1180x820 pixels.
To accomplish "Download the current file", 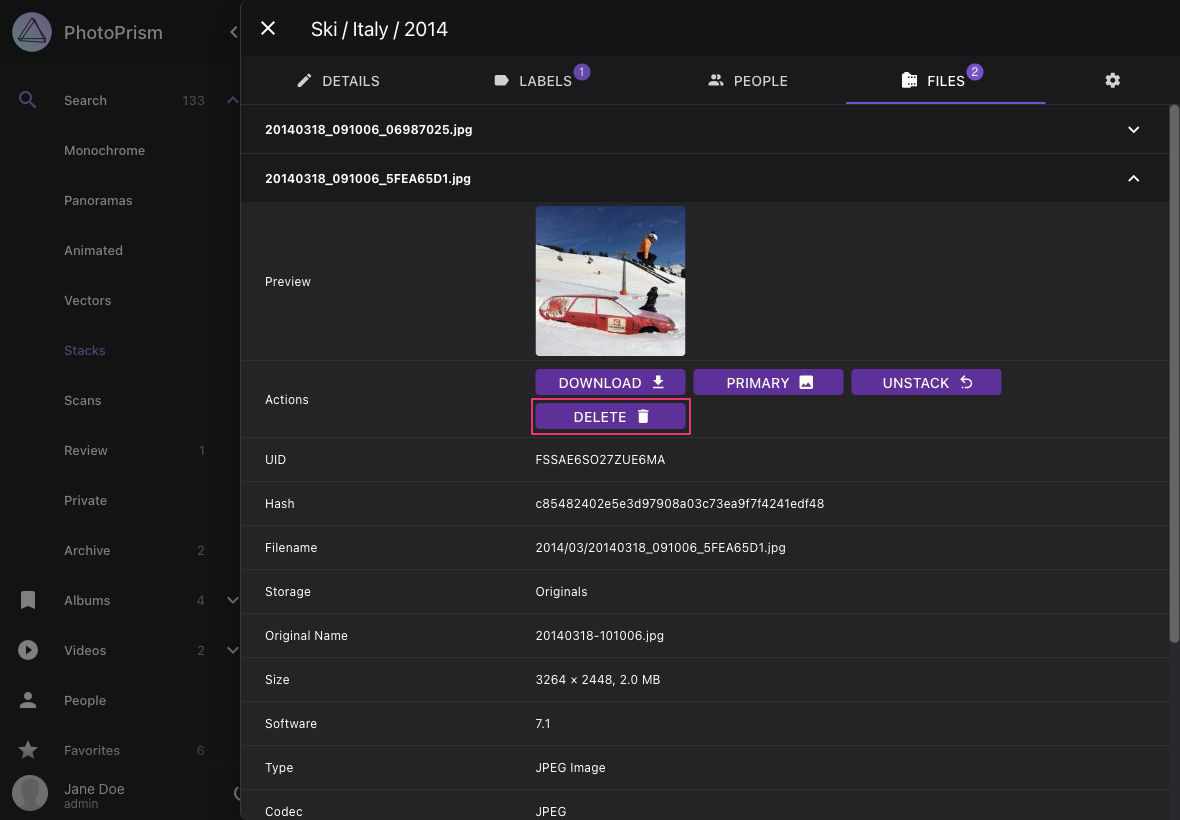I will [610, 382].
